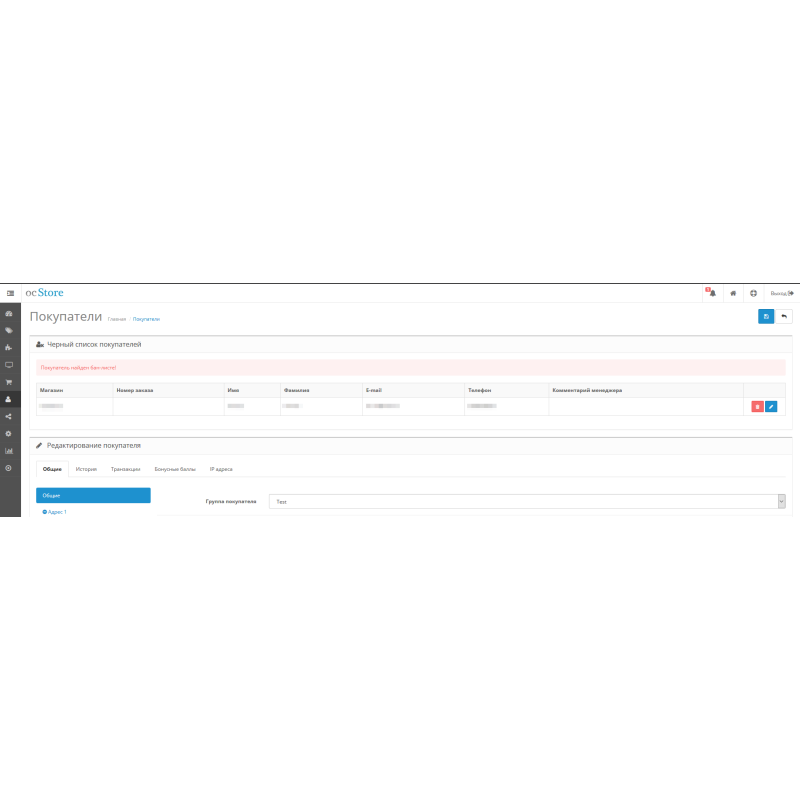The width and height of the screenshot is (800, 800).
Task: Open the Catalog tag icon in sidebar
Action: 9,330
